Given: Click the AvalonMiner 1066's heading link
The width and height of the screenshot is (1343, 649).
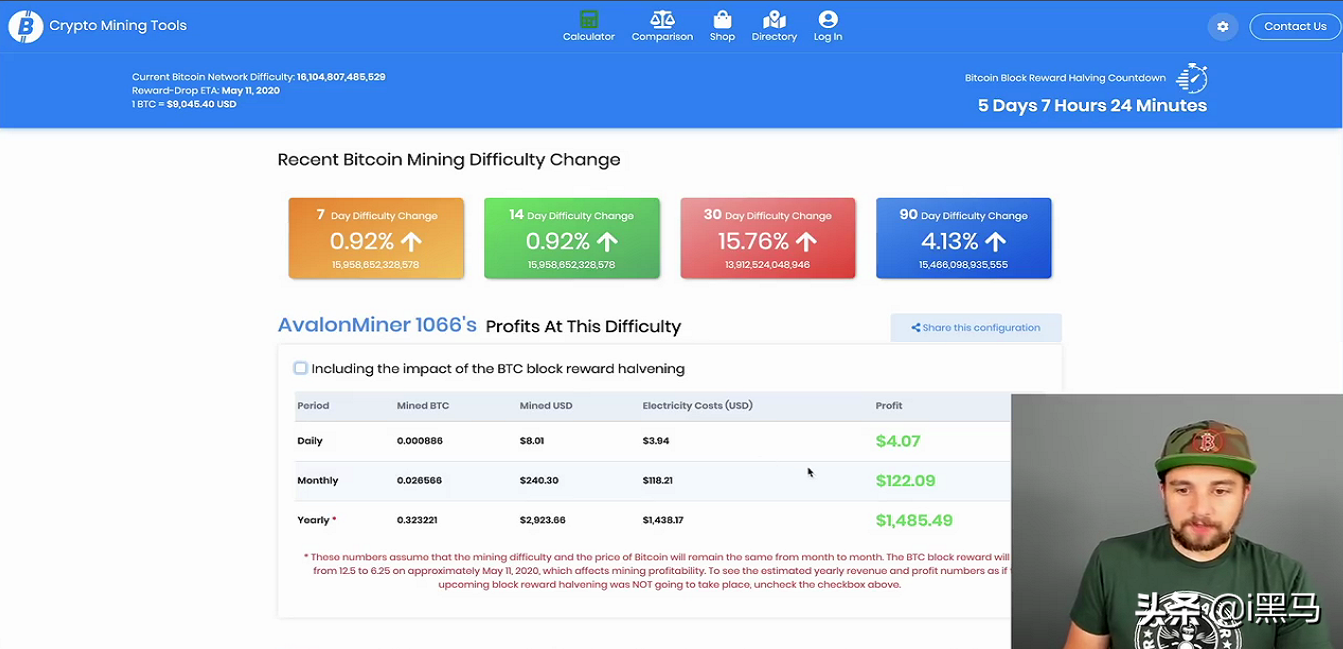Looking at the screenshot, I should pyautogui.click(x=377, y=325).
